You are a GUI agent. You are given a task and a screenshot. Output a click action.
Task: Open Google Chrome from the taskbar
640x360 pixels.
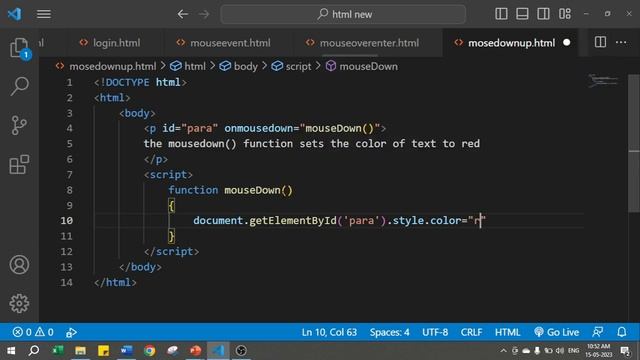click(x=149, y=351)
